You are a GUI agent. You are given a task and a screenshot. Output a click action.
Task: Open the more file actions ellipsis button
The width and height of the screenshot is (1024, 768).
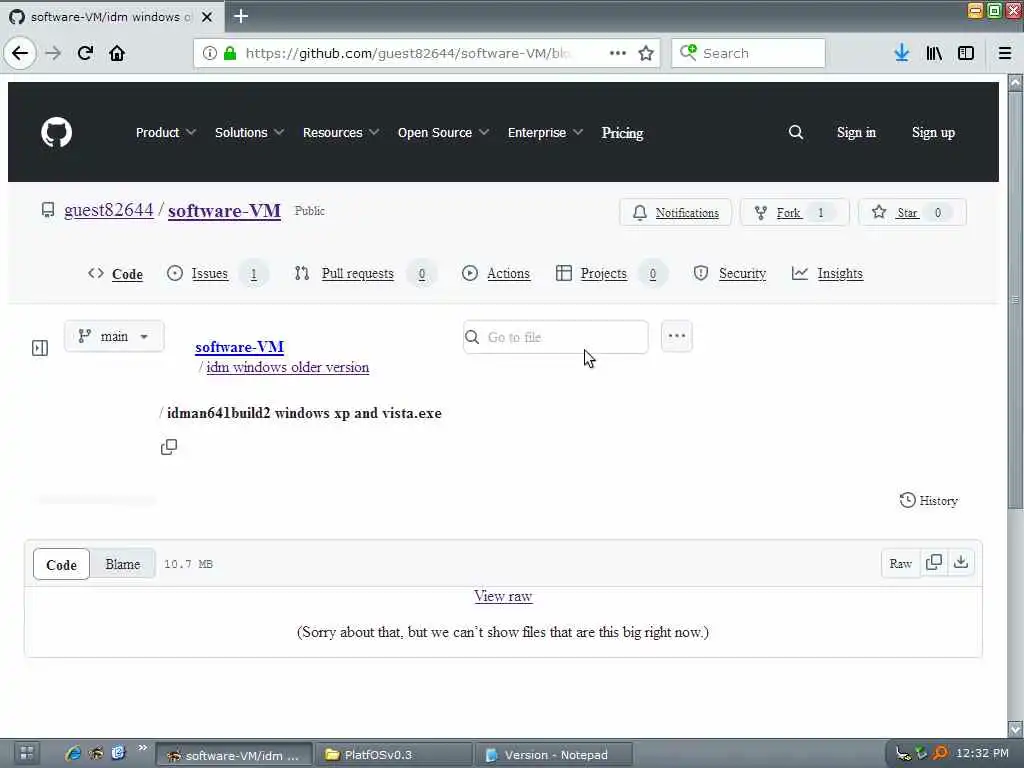pos(677,336)
